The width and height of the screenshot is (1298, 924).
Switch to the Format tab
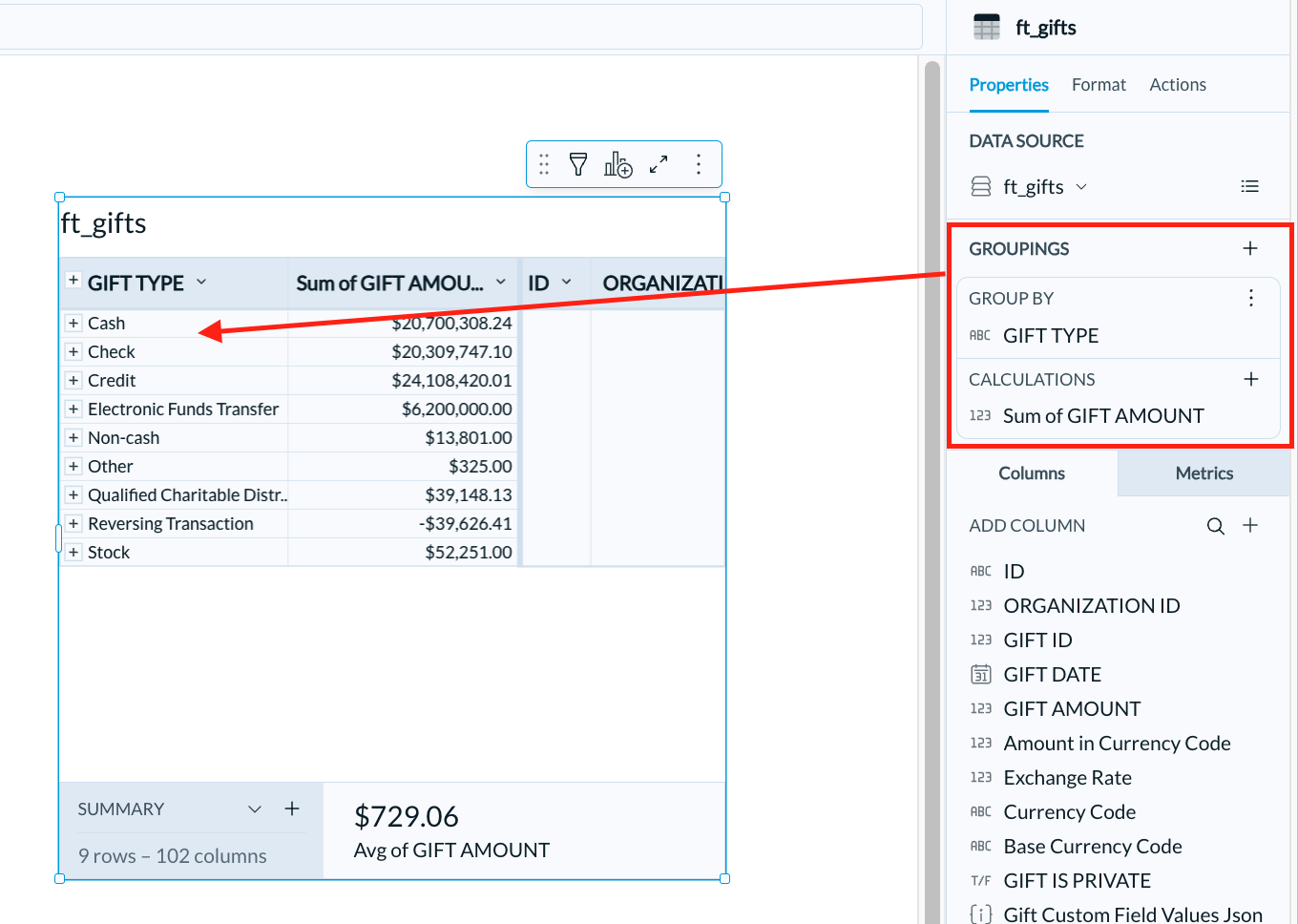[1099, 85]
